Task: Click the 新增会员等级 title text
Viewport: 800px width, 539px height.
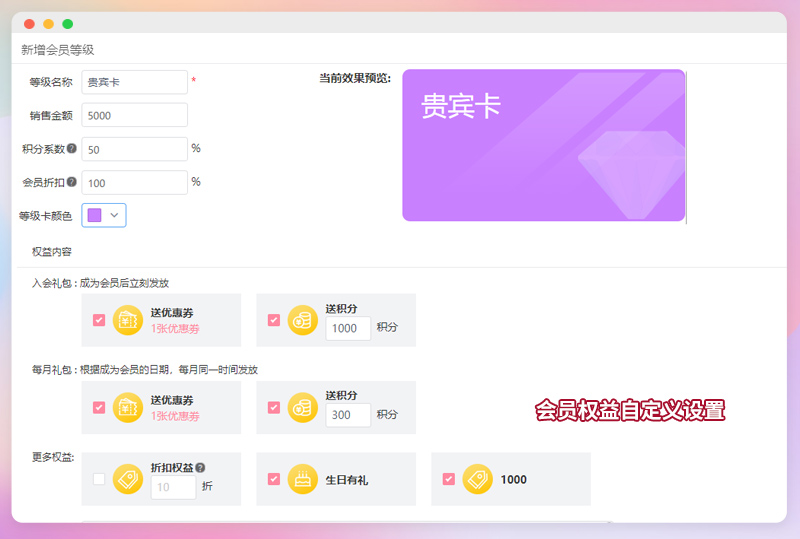Action: (58, 50)
